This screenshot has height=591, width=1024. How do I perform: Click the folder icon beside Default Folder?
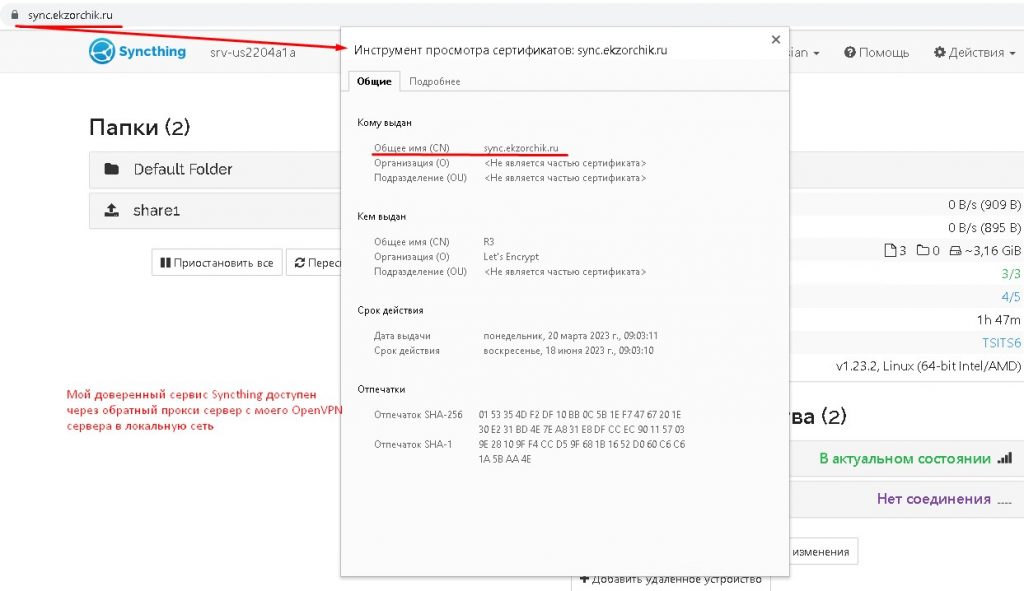[112, 169]
